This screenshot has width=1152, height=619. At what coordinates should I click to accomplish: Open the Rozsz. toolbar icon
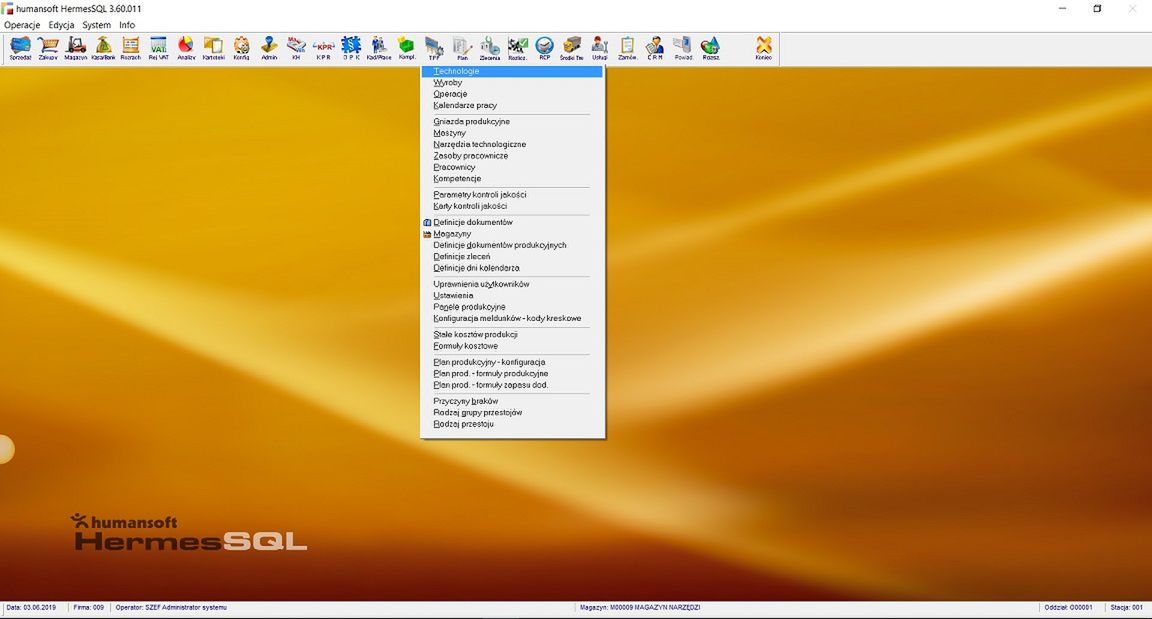click(710, 48)
